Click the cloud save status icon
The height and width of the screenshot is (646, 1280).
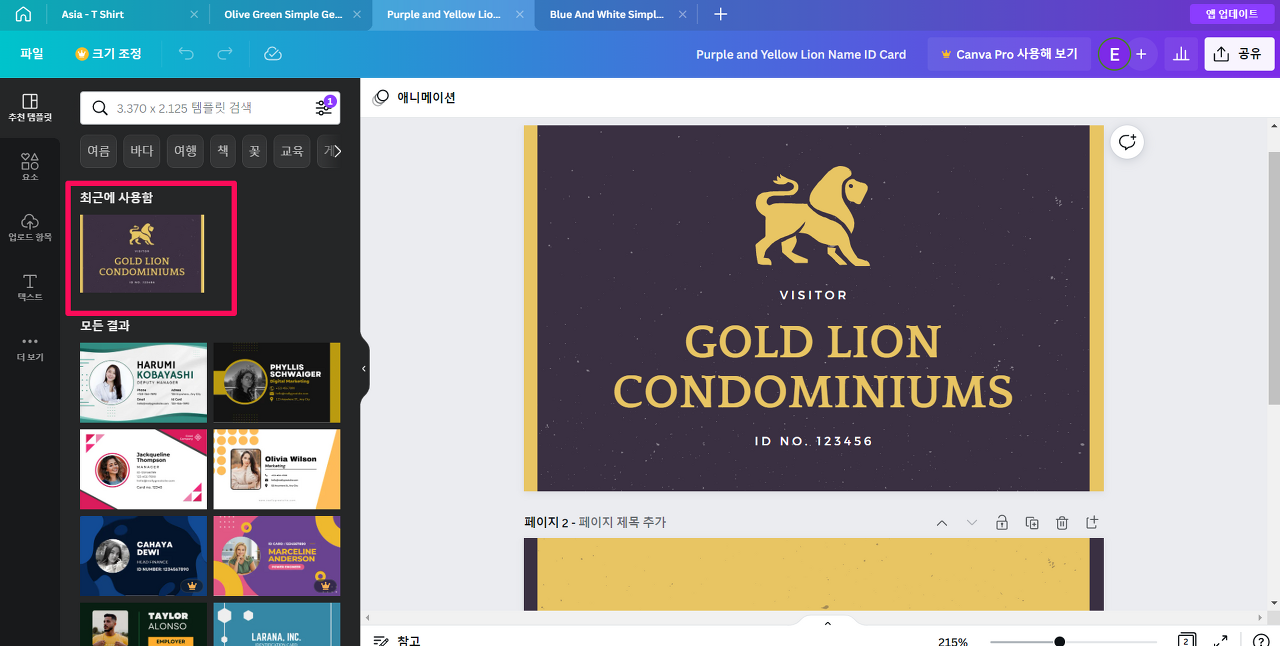(272, 54)
